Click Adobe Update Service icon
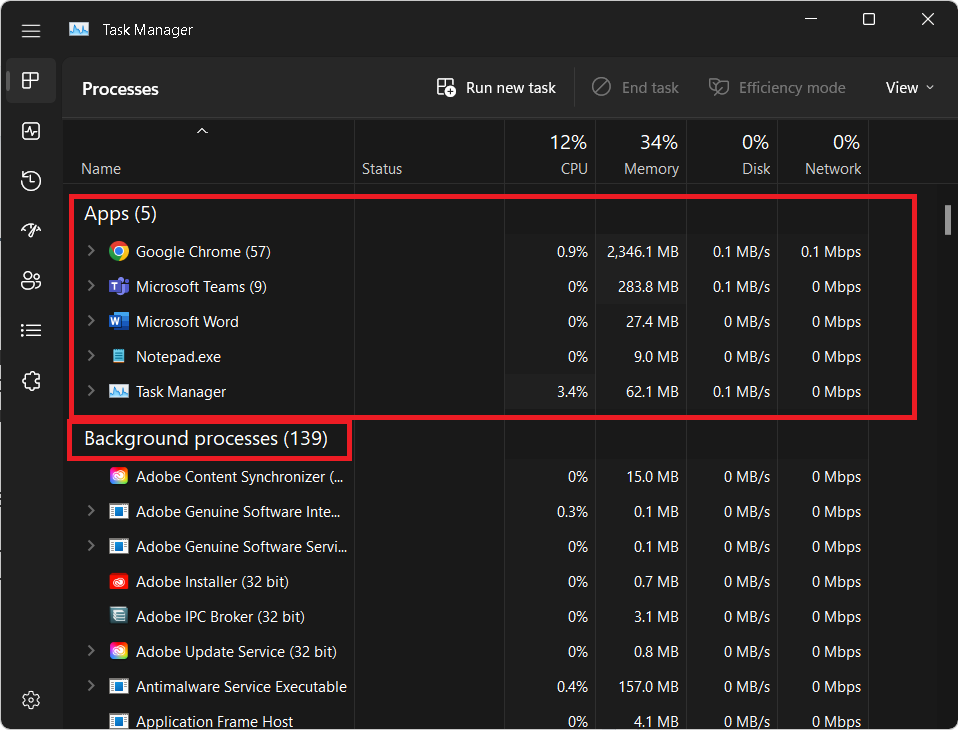This screenshot has height=730, width=958. tap(119, 651)
